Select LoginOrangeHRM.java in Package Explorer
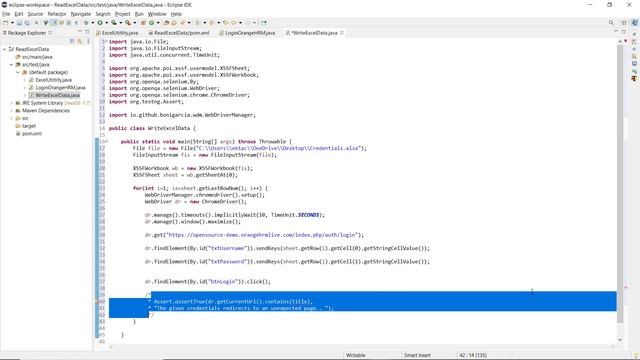 click(57, 87)
